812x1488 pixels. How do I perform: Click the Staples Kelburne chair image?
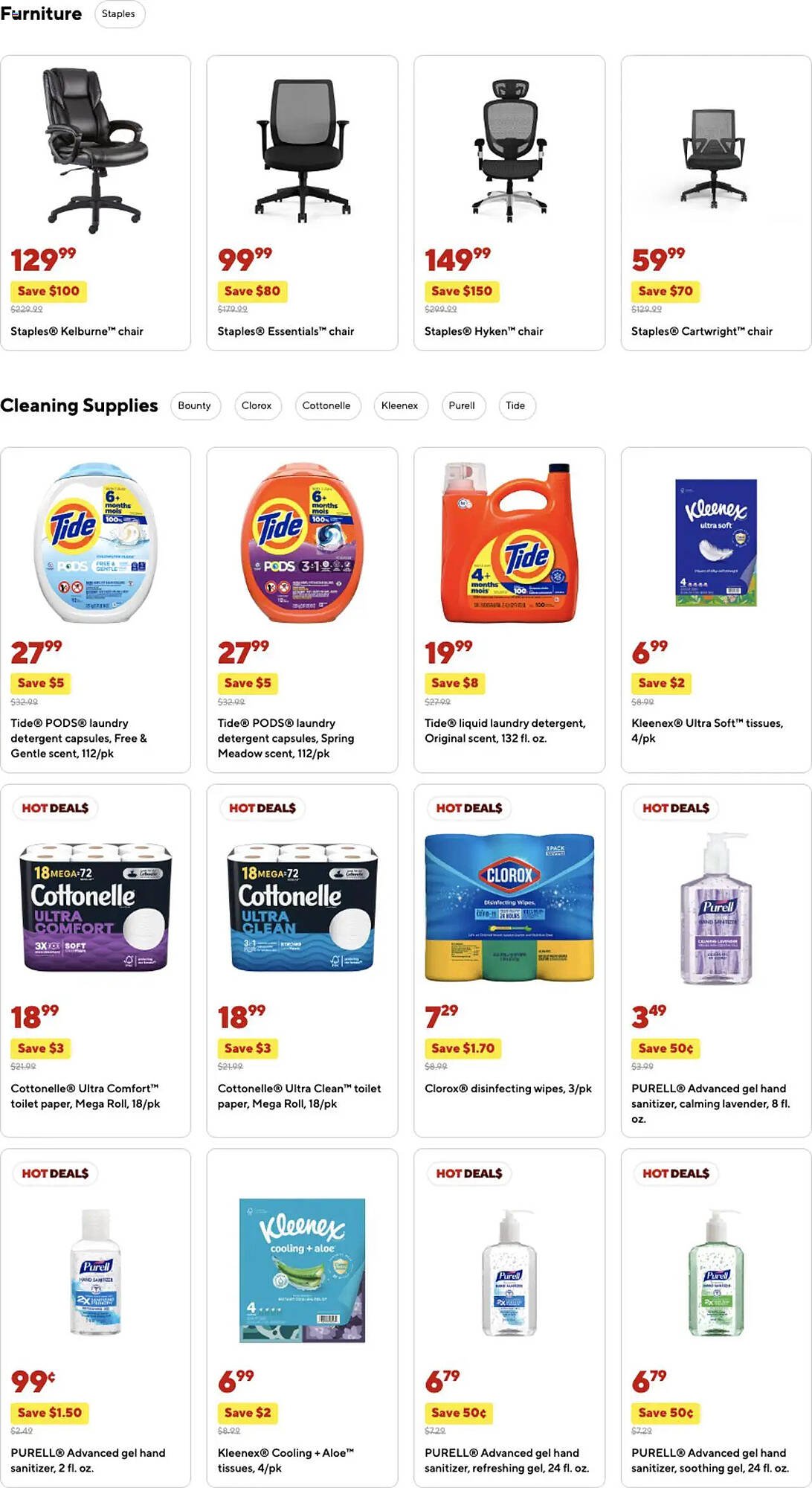click(95, 148)
